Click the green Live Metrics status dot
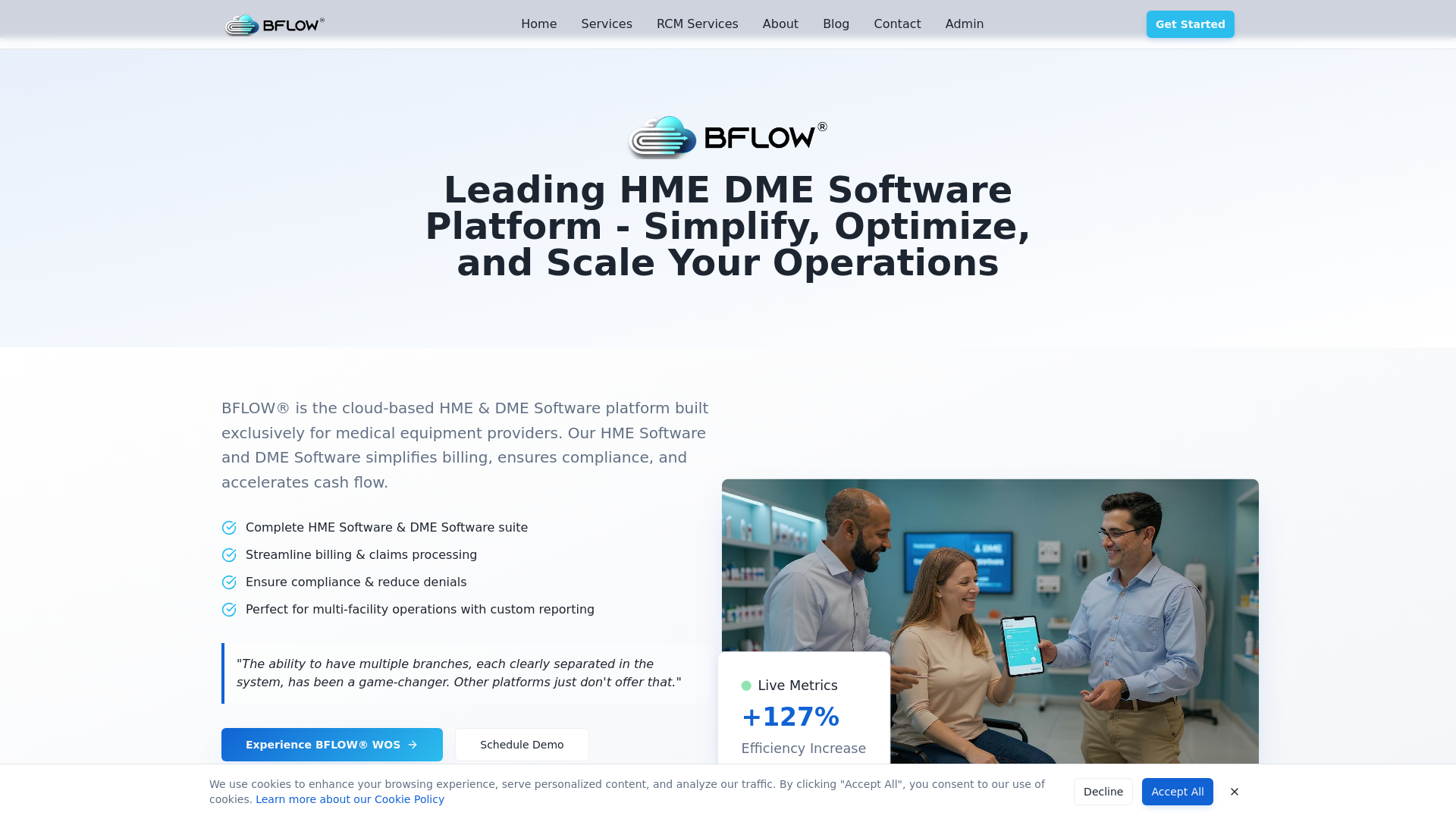1456x819 pixels. click(748, 685)
